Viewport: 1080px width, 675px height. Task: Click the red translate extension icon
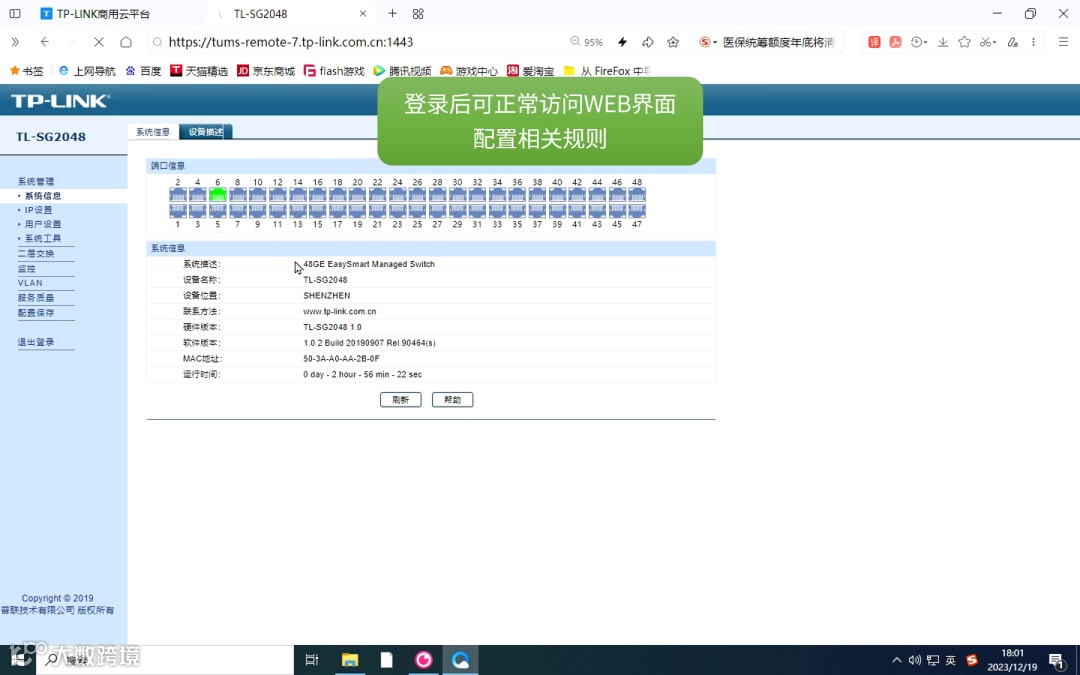coord(874,42)
